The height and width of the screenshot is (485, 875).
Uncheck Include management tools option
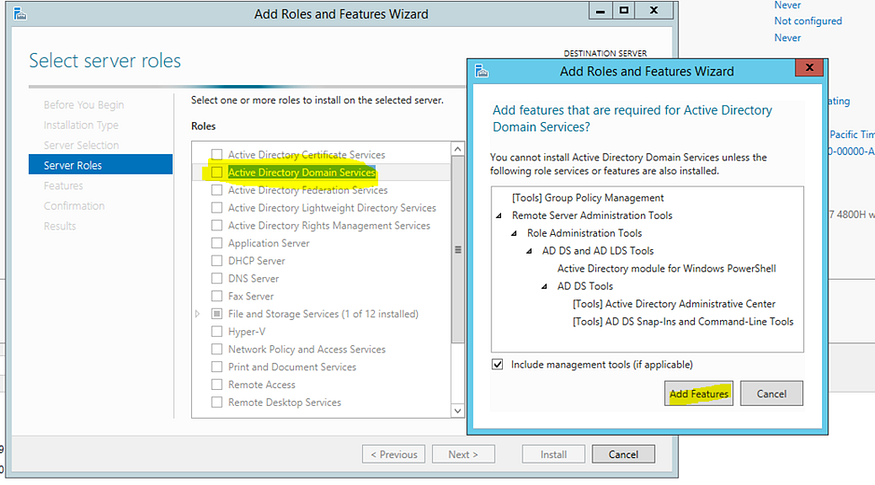click(x=497, y=364)
